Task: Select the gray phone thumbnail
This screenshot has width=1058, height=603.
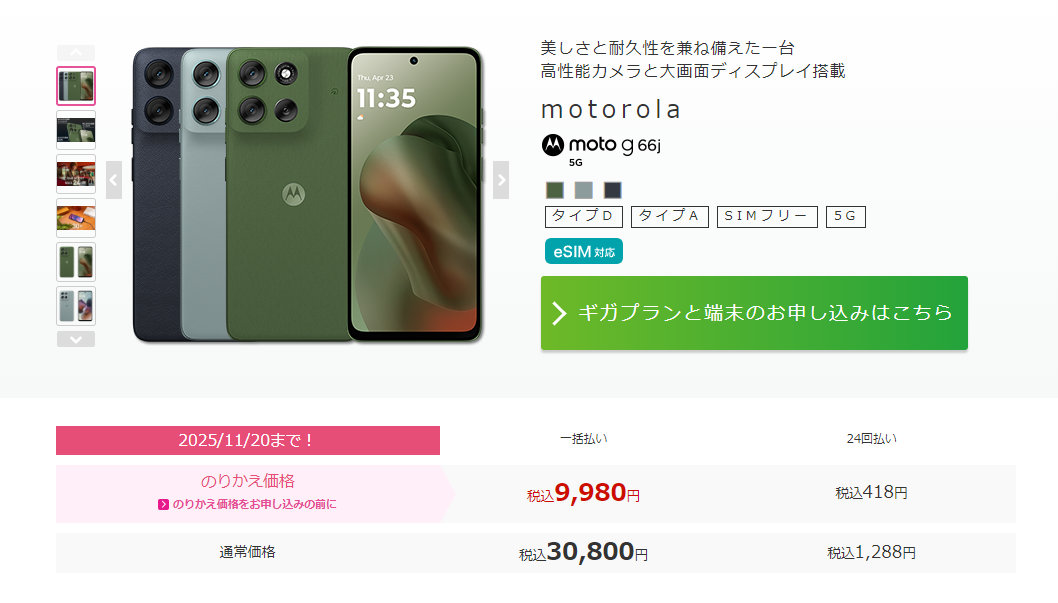Action: (76, 306)
